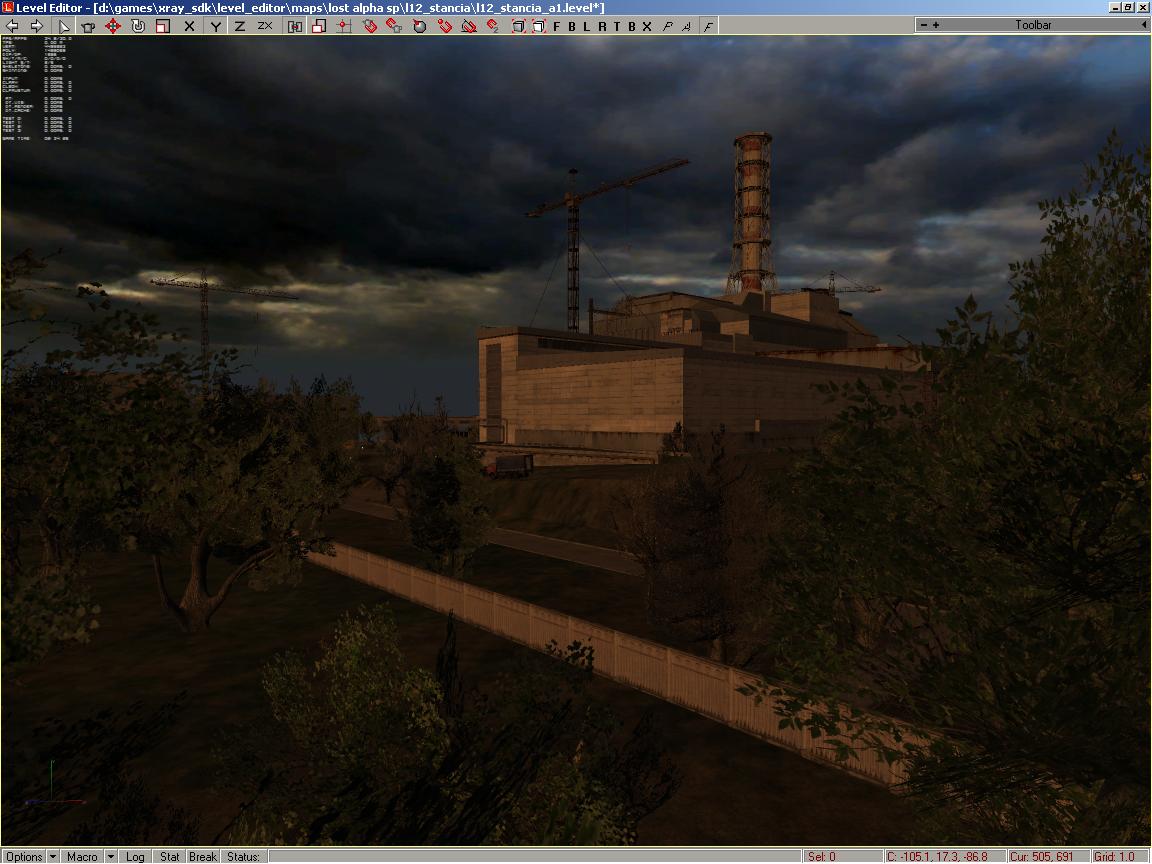Viewport: 1152px width, 864px height.
Task: Expand the Macro dropdown arrow
Action: 110,857
